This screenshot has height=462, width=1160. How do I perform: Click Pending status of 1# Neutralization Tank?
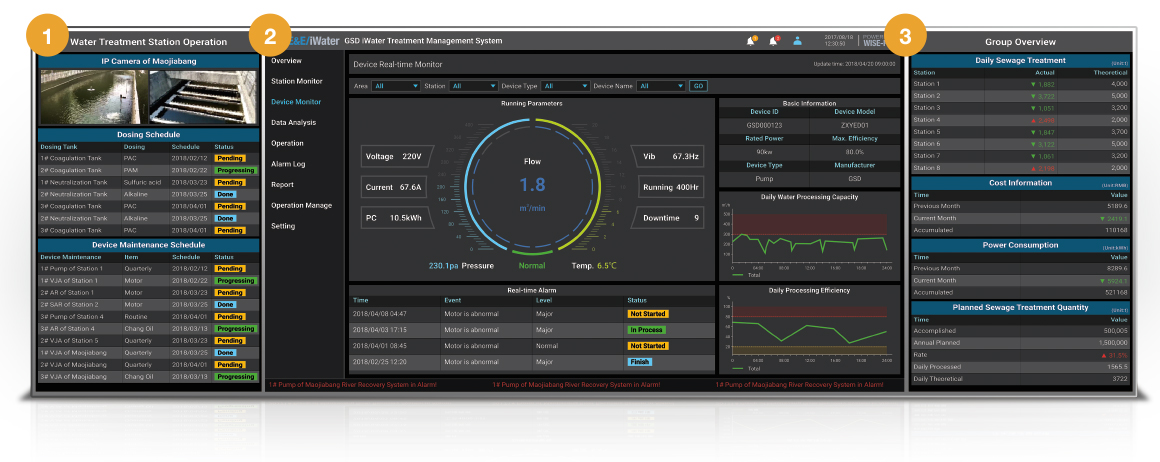pos(229,182)
